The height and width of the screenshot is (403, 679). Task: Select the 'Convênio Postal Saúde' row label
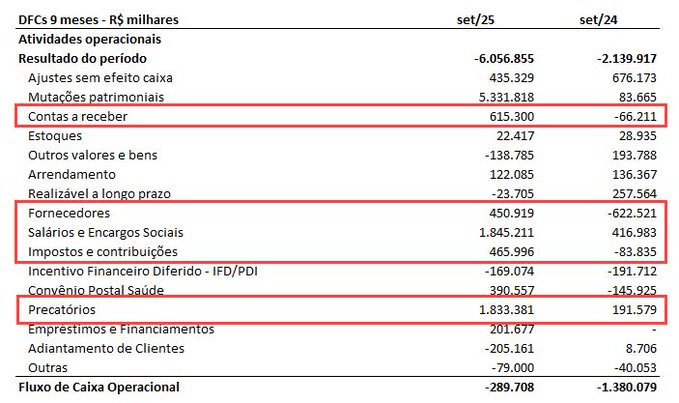[96, 290]
